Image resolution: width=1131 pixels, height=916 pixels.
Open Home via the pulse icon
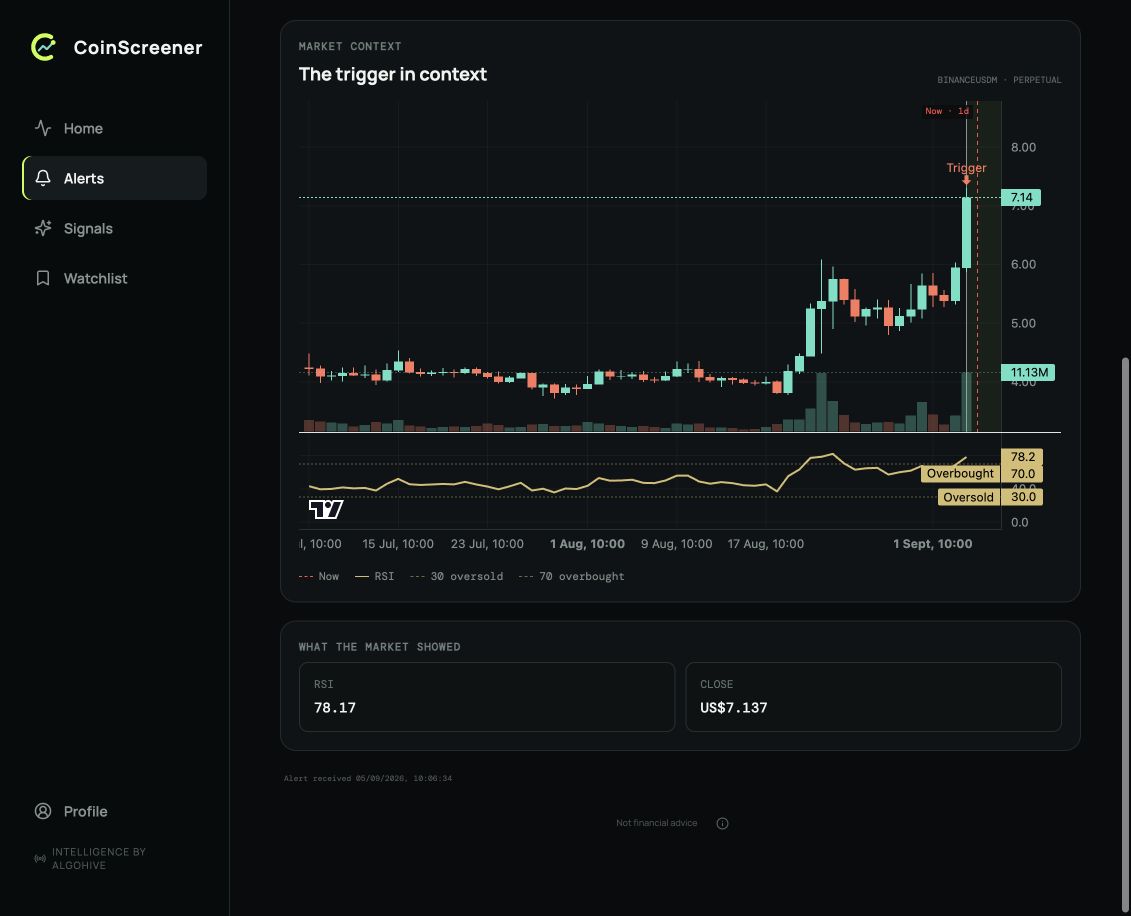[43, 128]
